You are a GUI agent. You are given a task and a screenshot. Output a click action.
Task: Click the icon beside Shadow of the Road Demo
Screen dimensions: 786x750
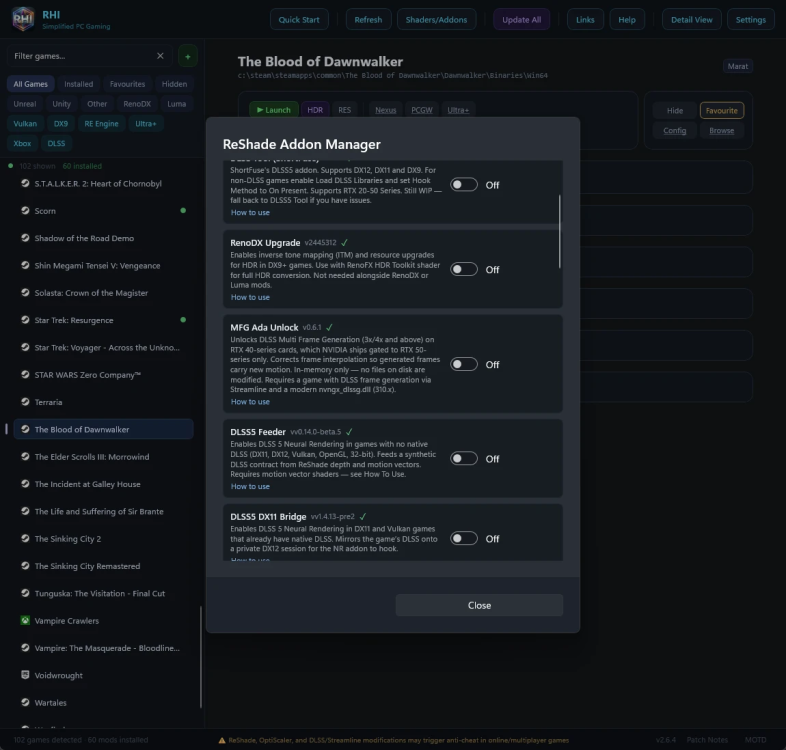click(x=25, y=238)
